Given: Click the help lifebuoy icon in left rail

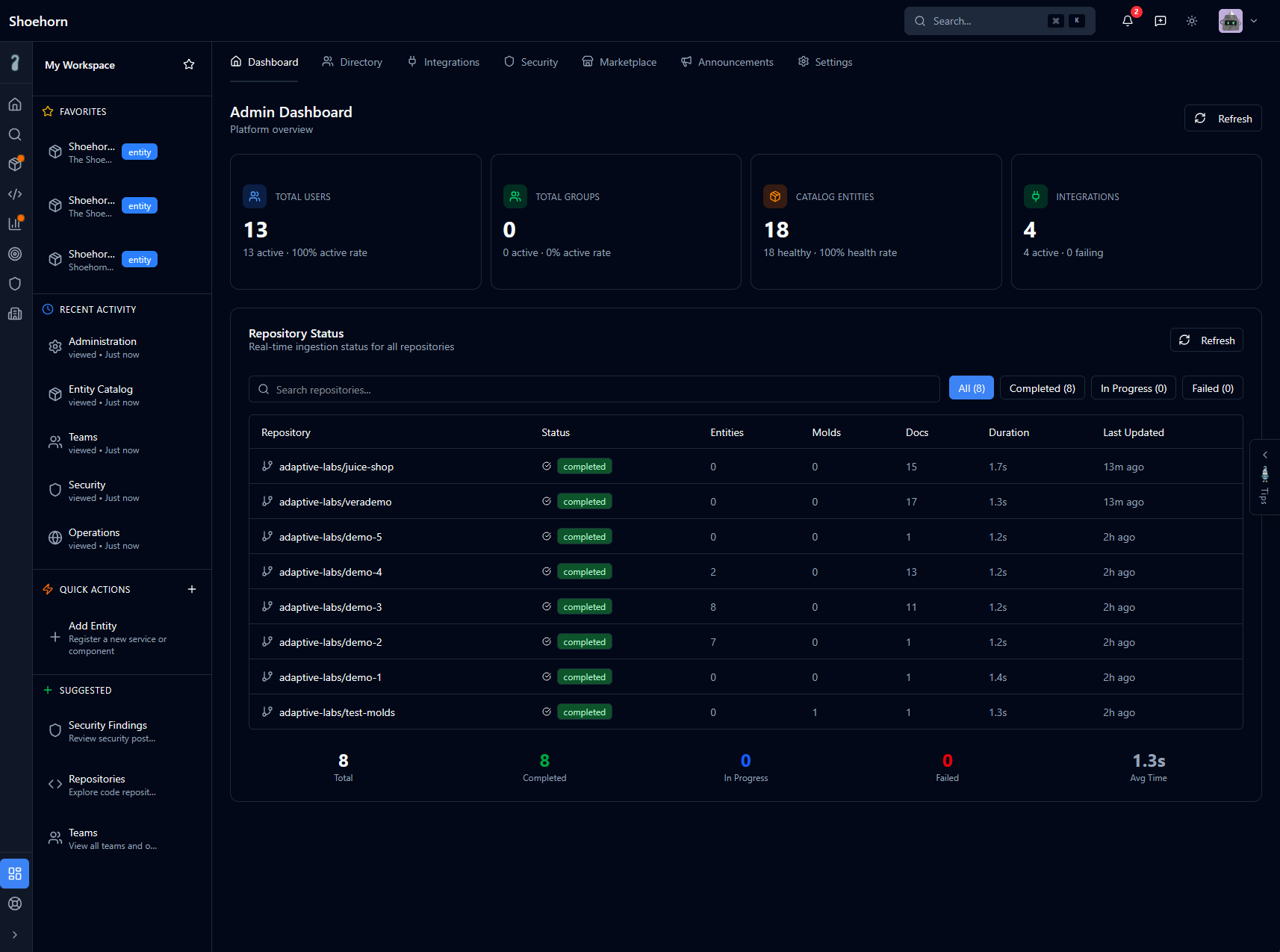Looking at the screenshot, I should point(15,903).
